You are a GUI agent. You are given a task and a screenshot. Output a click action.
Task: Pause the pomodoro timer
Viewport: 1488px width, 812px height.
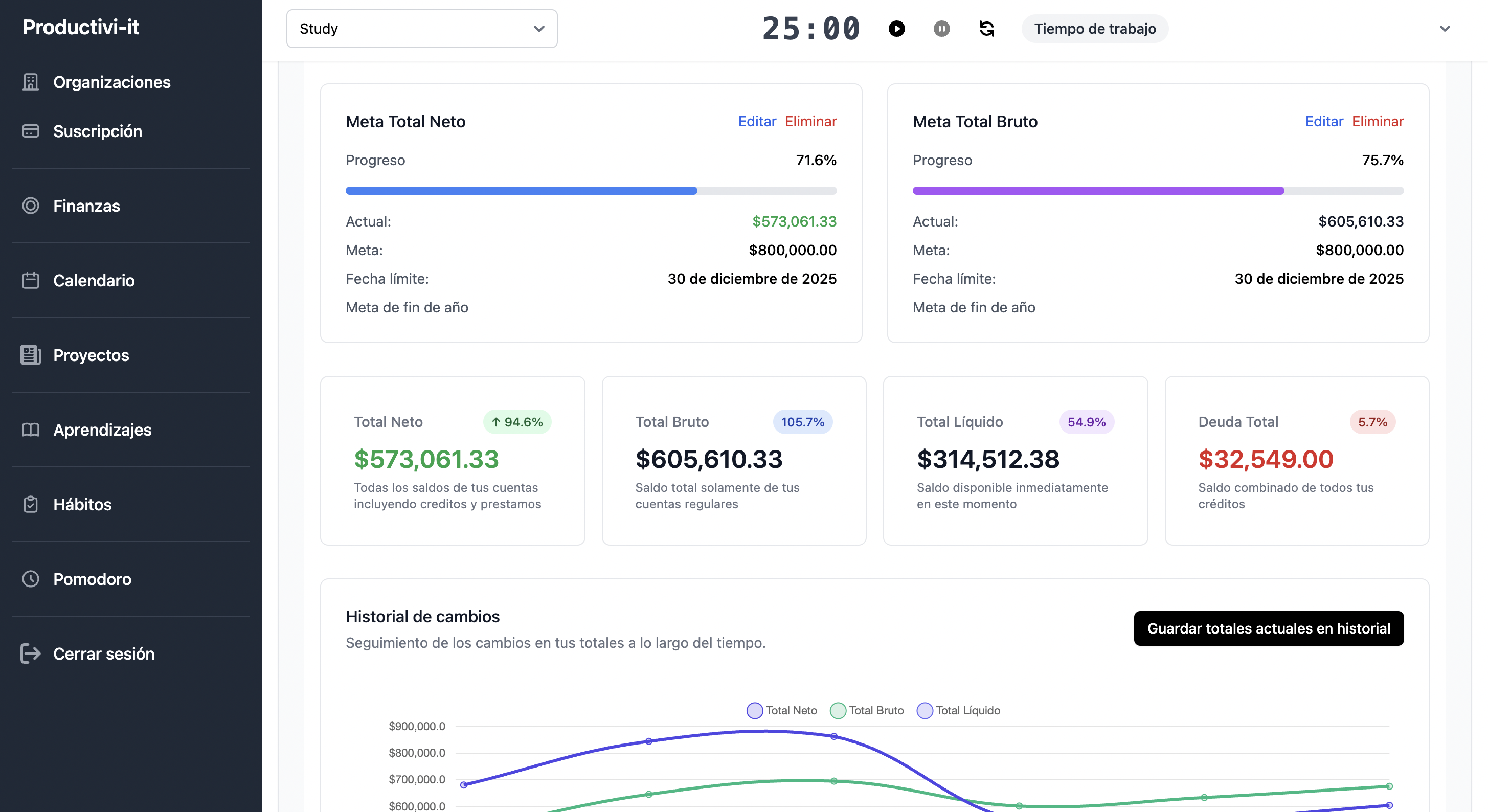(941, 28)
